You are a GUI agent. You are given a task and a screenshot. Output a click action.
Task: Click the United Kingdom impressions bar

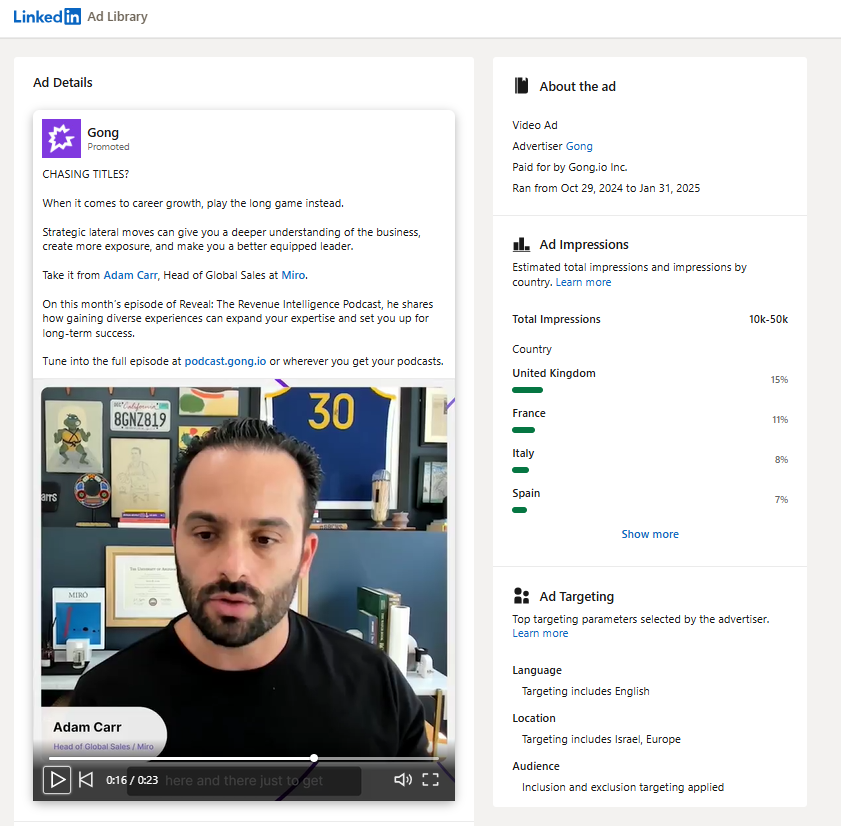[527, 390]
